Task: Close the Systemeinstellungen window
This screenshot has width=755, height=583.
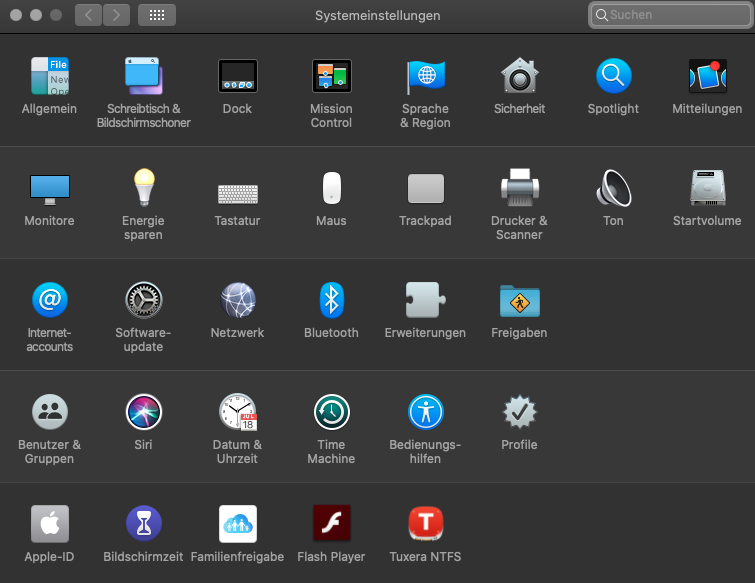Action: [16, 15]
